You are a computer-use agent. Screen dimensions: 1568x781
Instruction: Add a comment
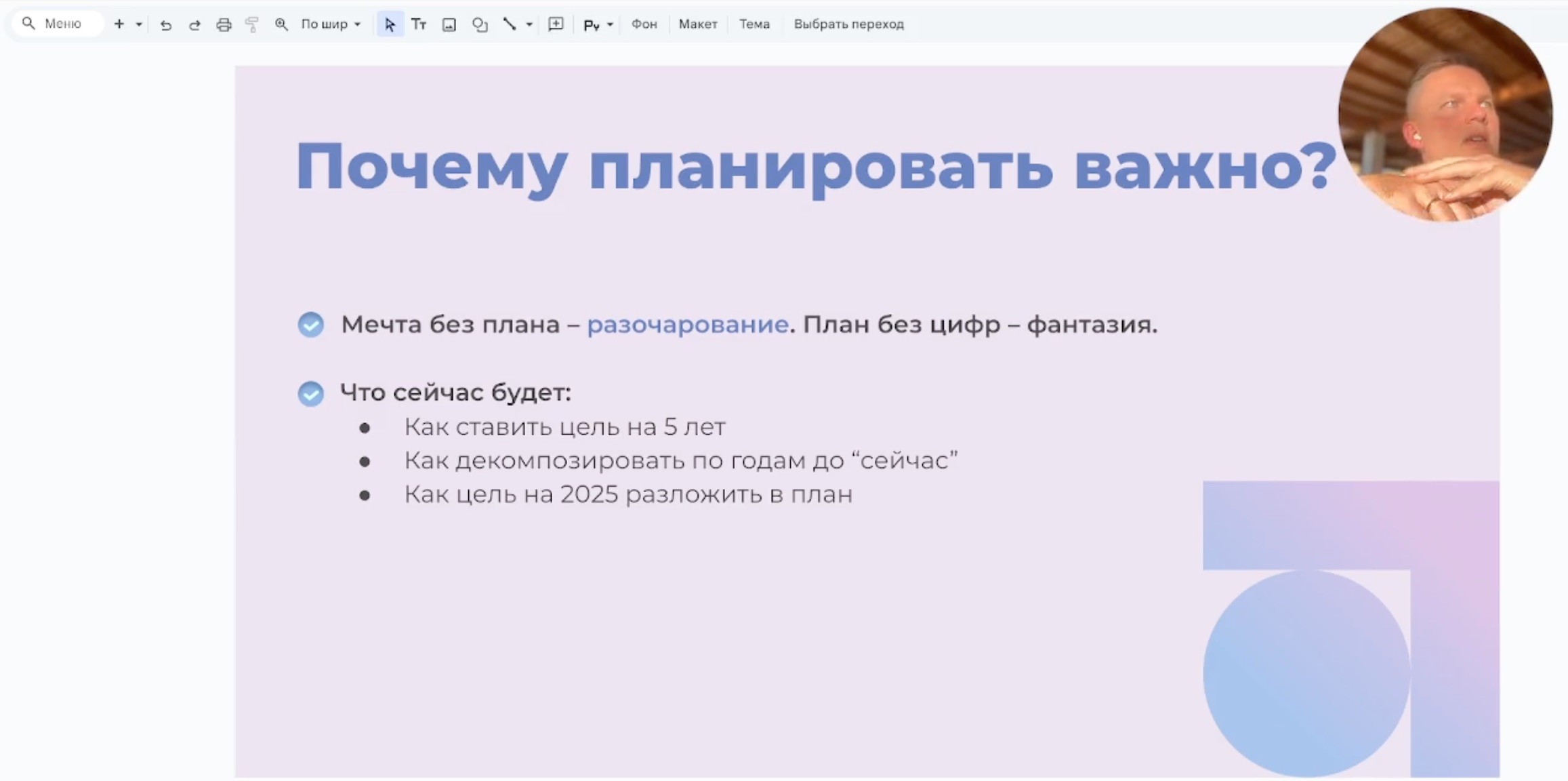tap(556, 24)
